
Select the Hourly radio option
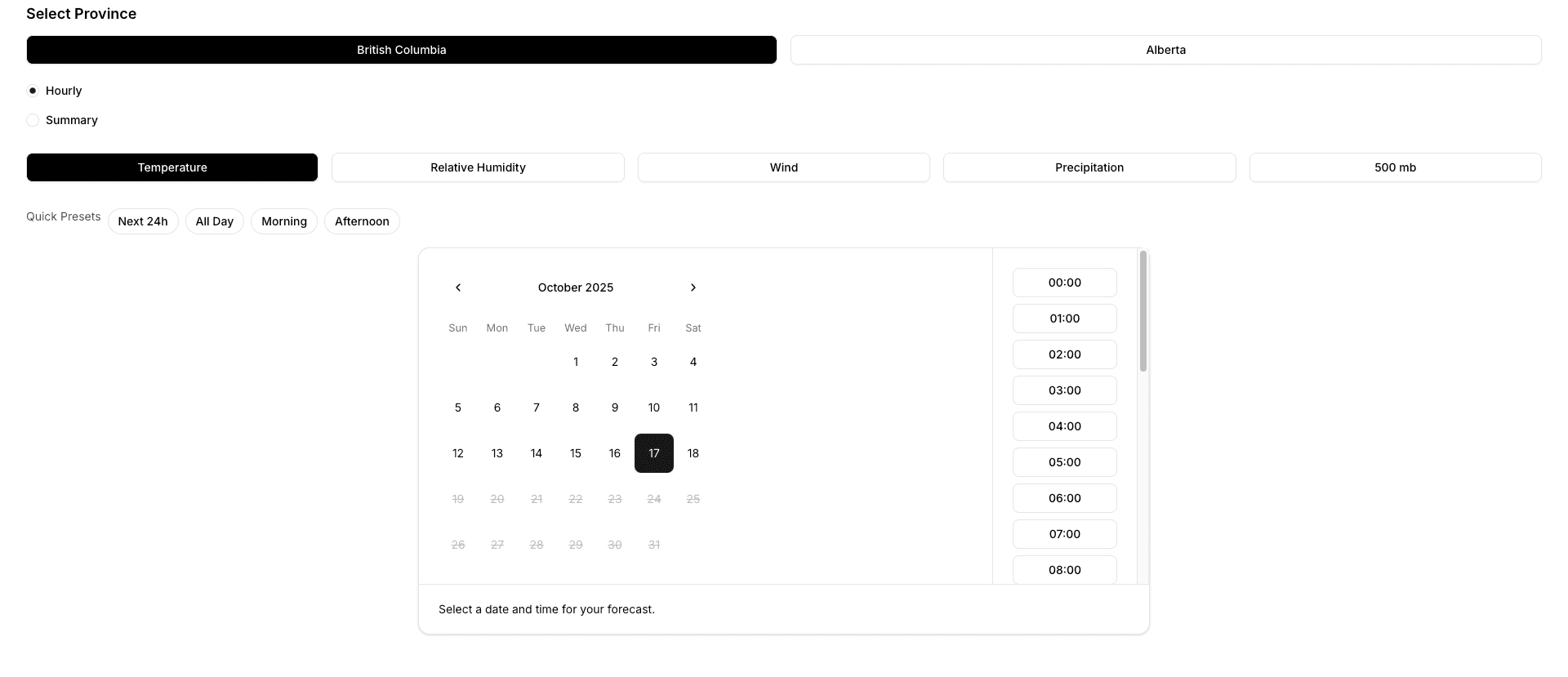[x=33, y=91]
